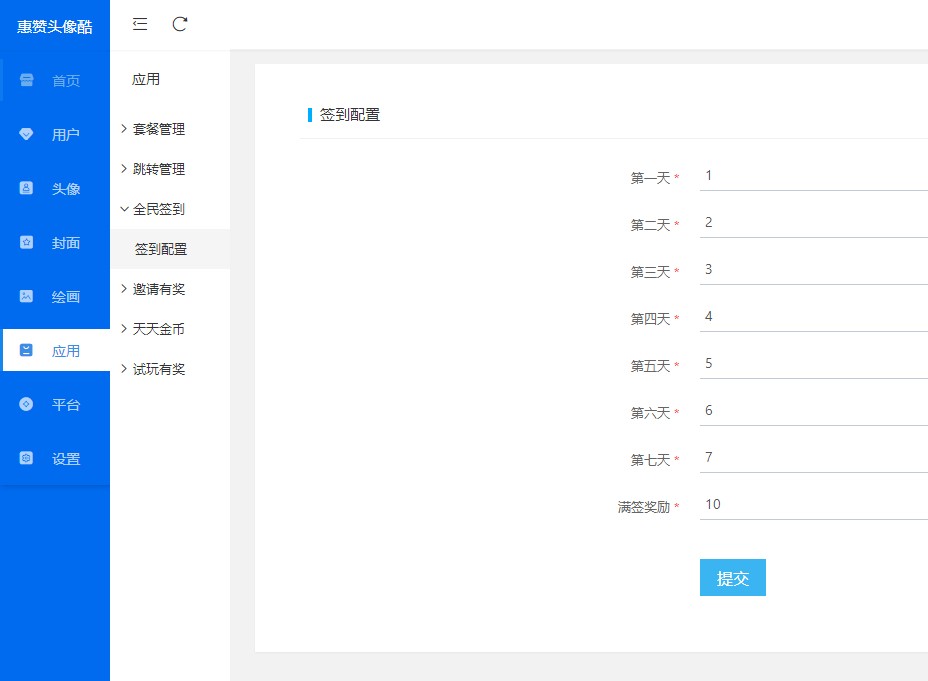Focus the 第六天 input field

[814, 411]
